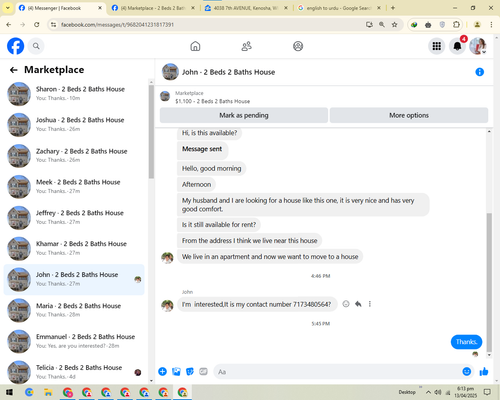Click the John - 2 Beds 2 Baths House header title
Image resolution: width=500 pixels, height=400 pixels.
228,72
